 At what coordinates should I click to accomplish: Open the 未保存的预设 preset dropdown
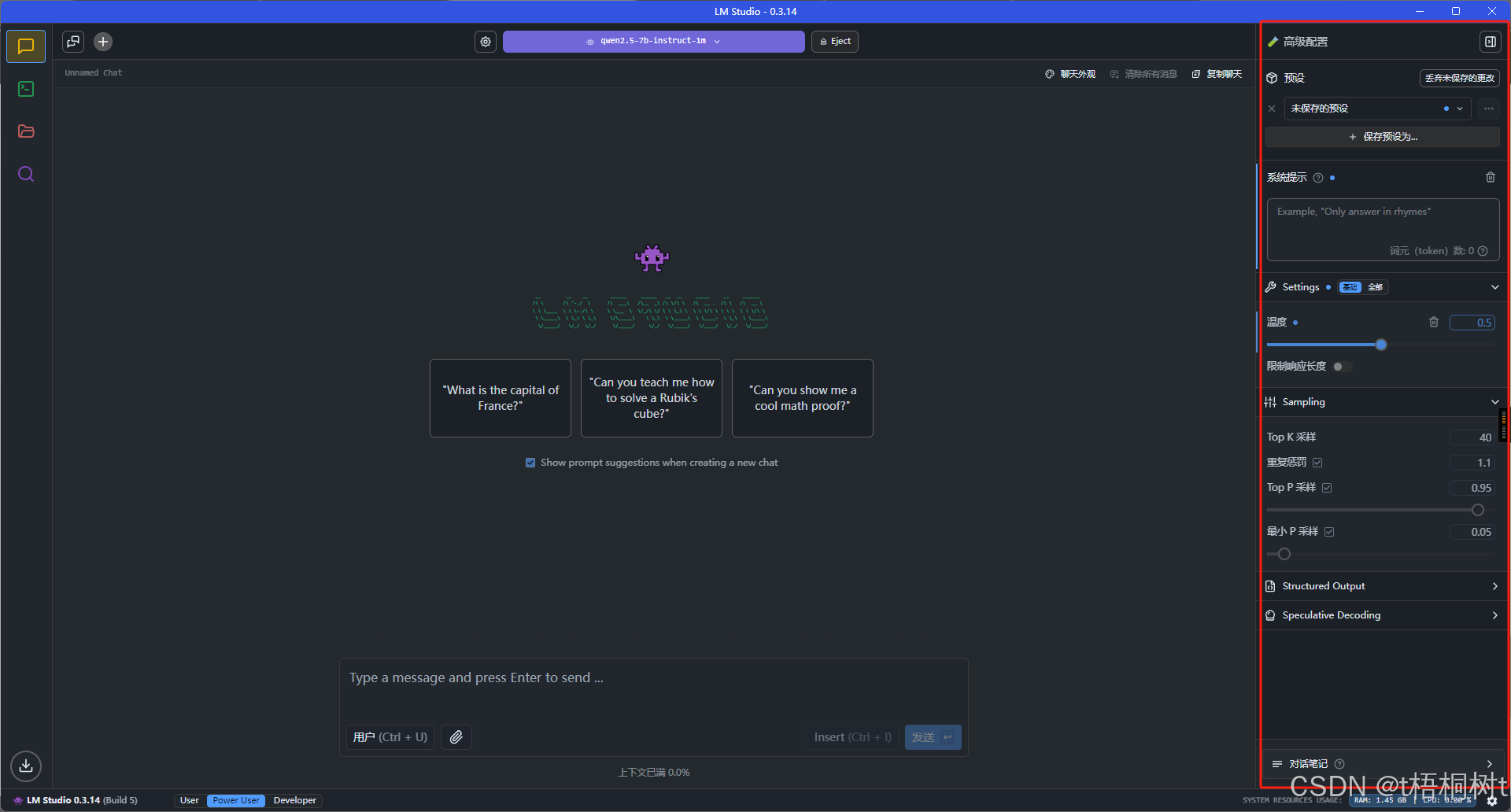pos(1377,109)
